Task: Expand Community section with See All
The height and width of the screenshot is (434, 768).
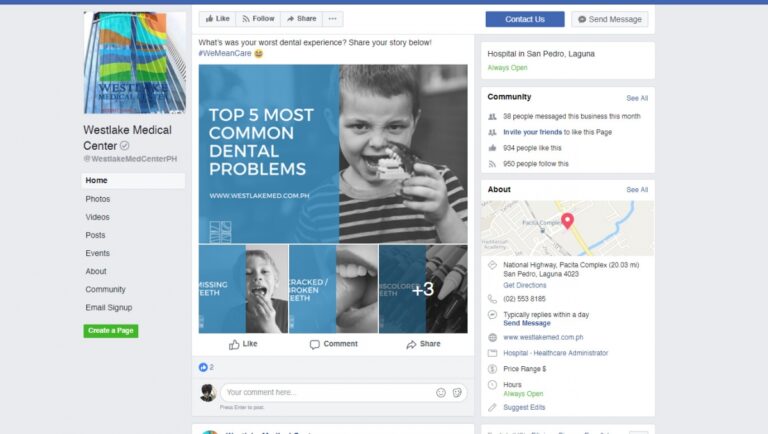Action: (637, 98)
